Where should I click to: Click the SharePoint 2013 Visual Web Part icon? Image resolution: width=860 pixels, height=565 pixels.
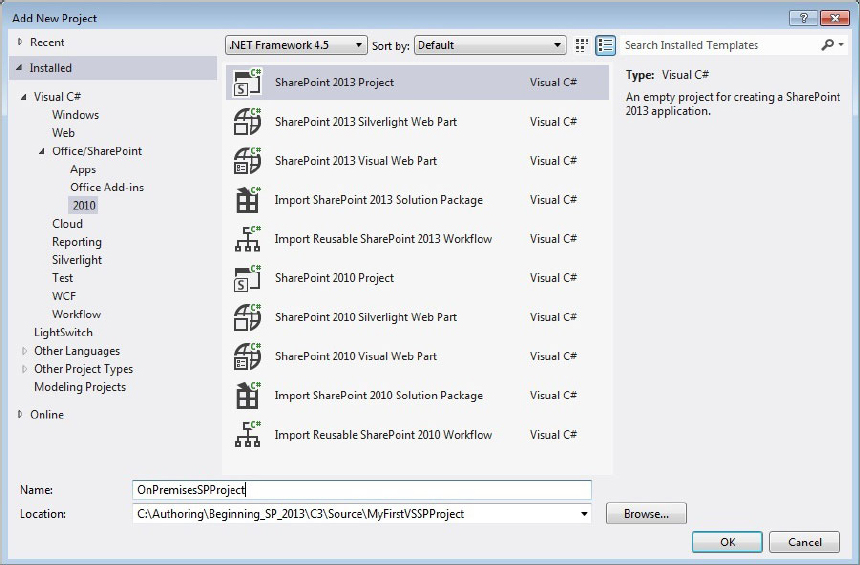[x=247, y=161]
